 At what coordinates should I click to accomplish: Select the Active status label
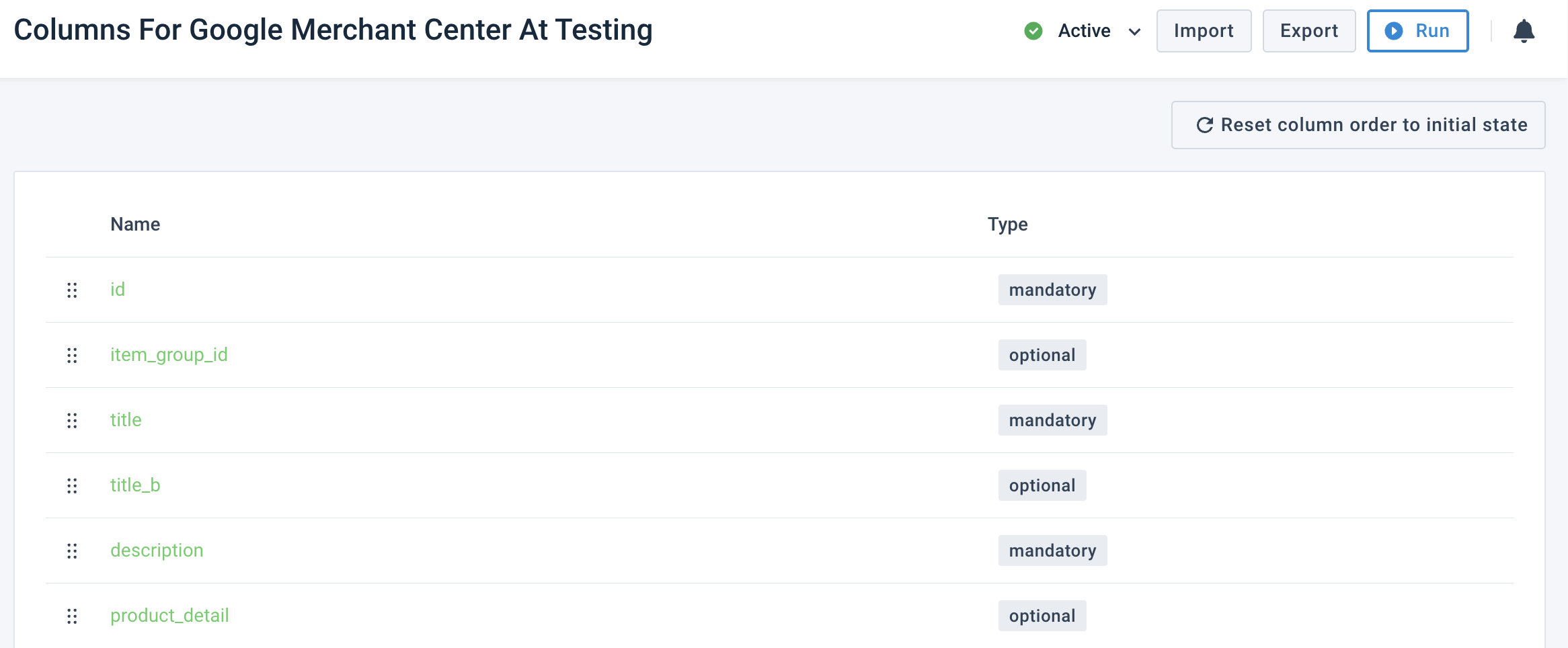(x=1085, y=30)
